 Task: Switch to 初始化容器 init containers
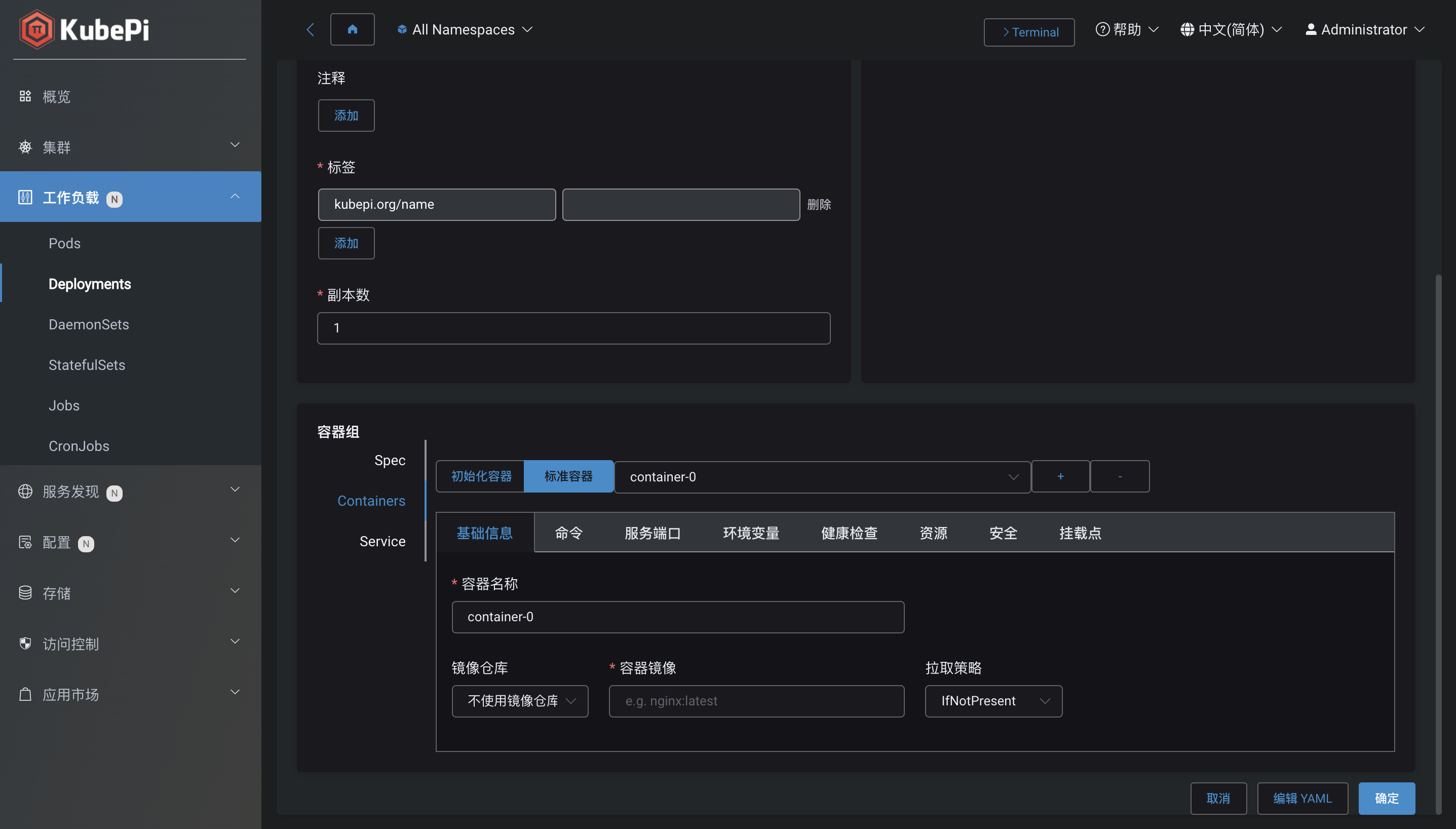(480, 476)
